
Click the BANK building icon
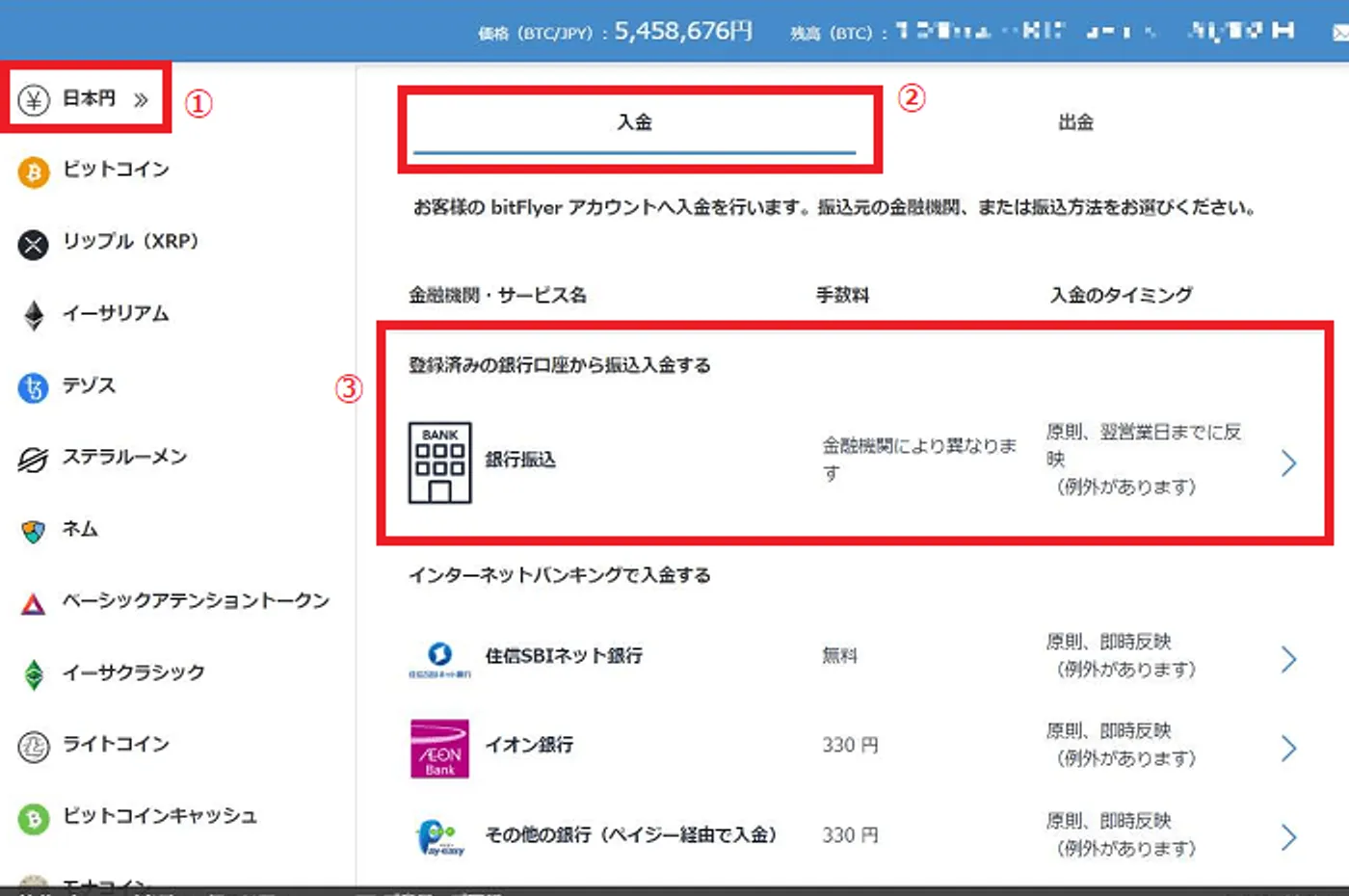pyautogui.click(x=440, y=462)
